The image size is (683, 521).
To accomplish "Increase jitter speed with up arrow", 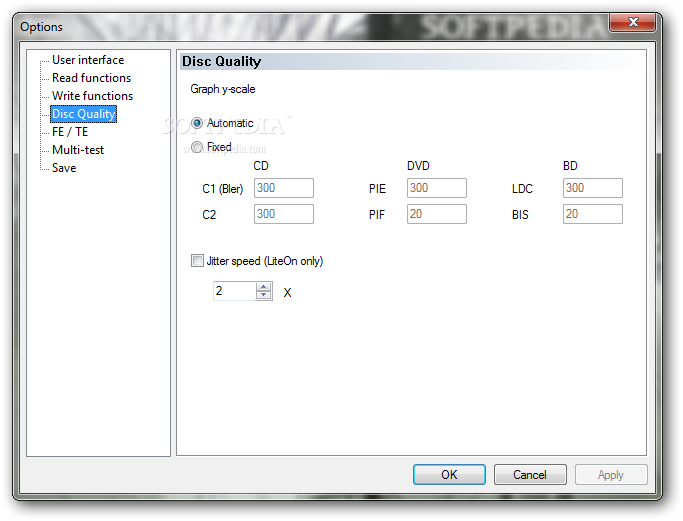I will coord(264,287).
